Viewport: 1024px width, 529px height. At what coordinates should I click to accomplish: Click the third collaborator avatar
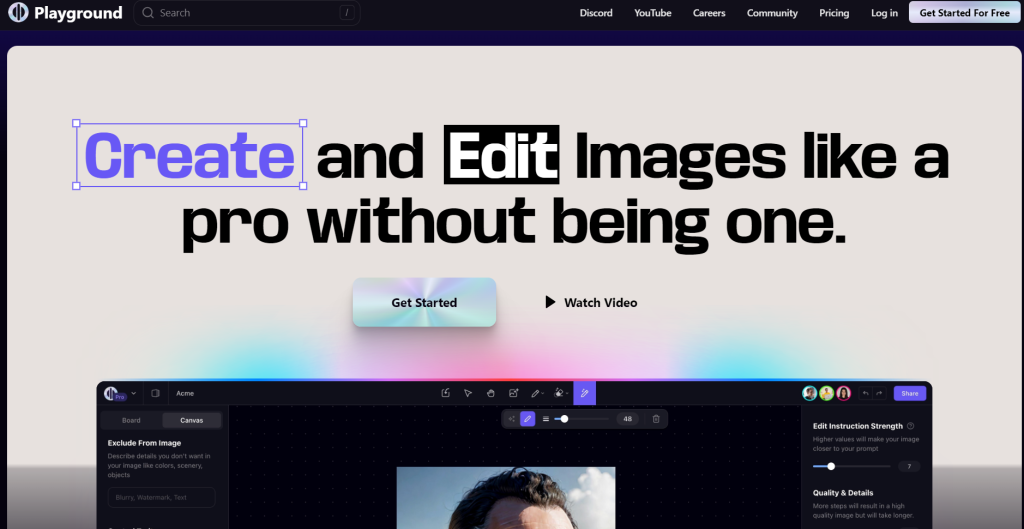[844, 393]
